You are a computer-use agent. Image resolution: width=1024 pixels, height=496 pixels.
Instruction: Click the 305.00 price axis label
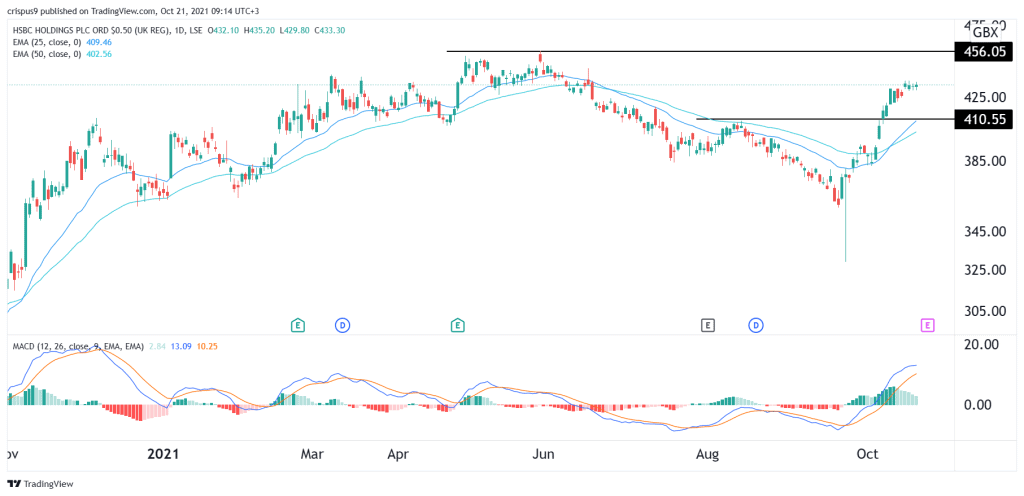[x=987, y=312]
